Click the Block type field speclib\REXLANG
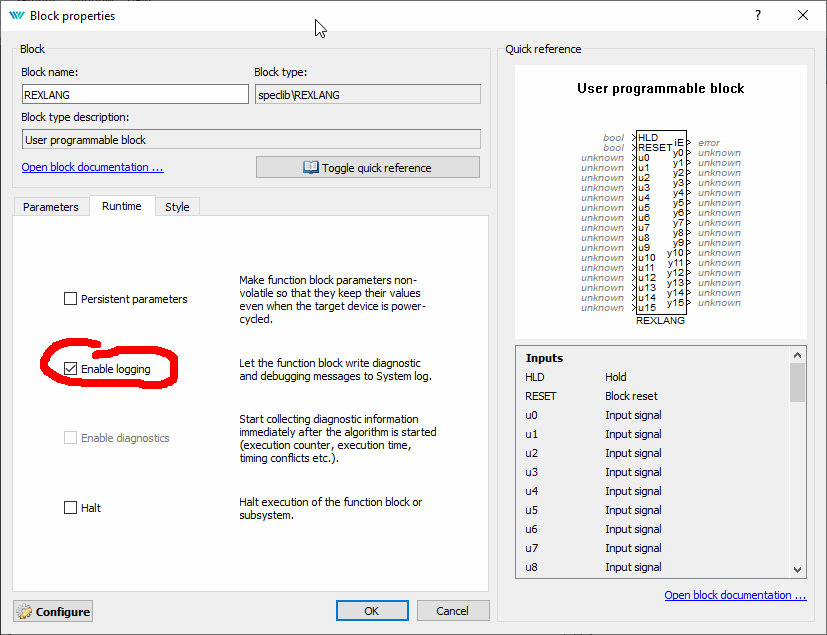 368,95
